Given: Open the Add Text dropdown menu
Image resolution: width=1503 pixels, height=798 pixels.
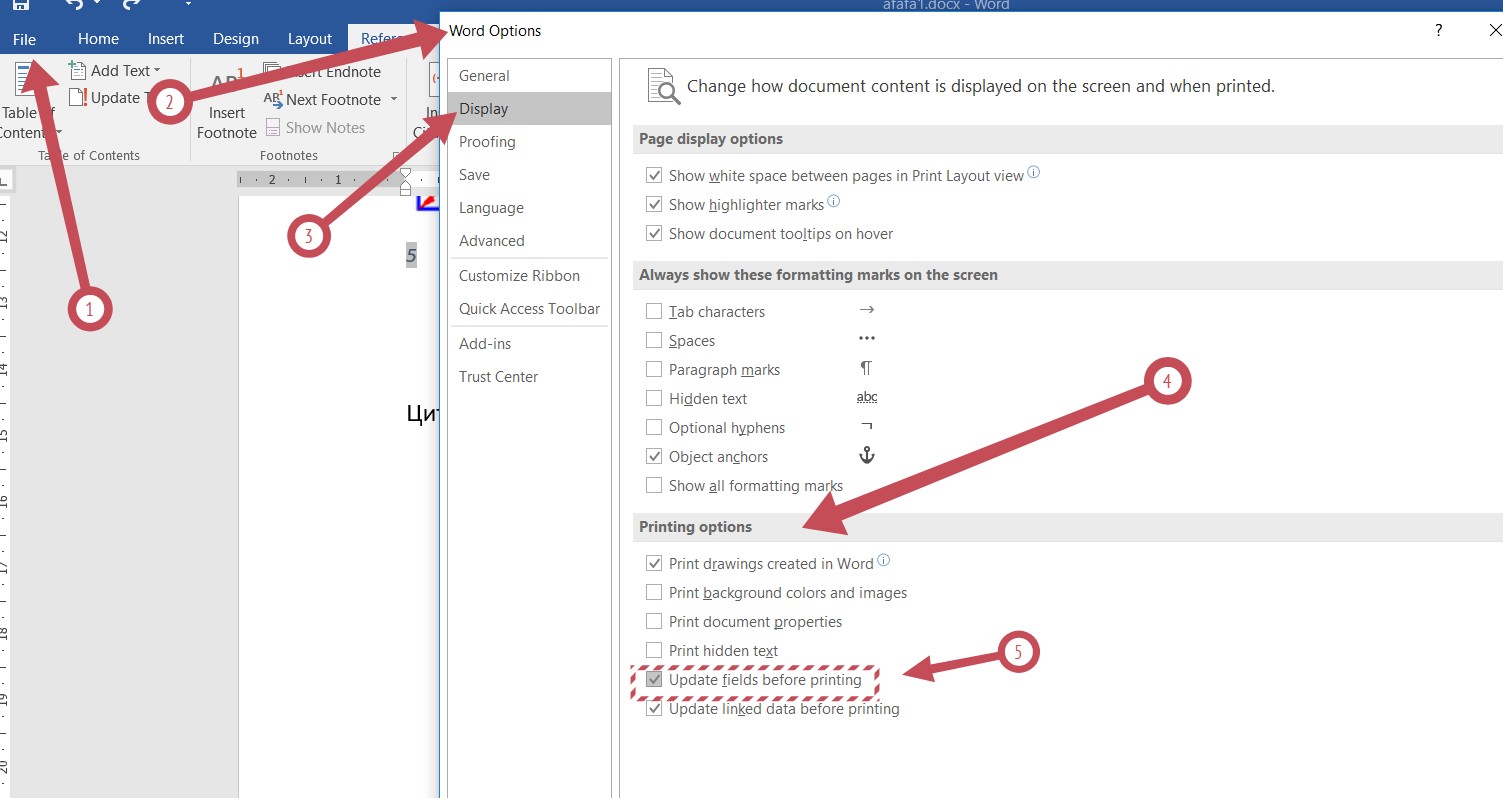Looking at the screenshot, I should [157, 70].
